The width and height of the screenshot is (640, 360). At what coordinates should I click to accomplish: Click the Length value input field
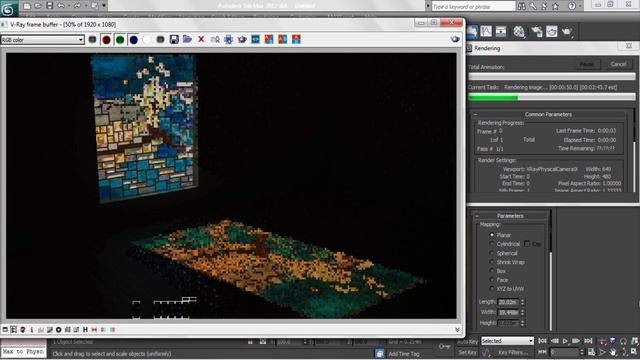508,302
